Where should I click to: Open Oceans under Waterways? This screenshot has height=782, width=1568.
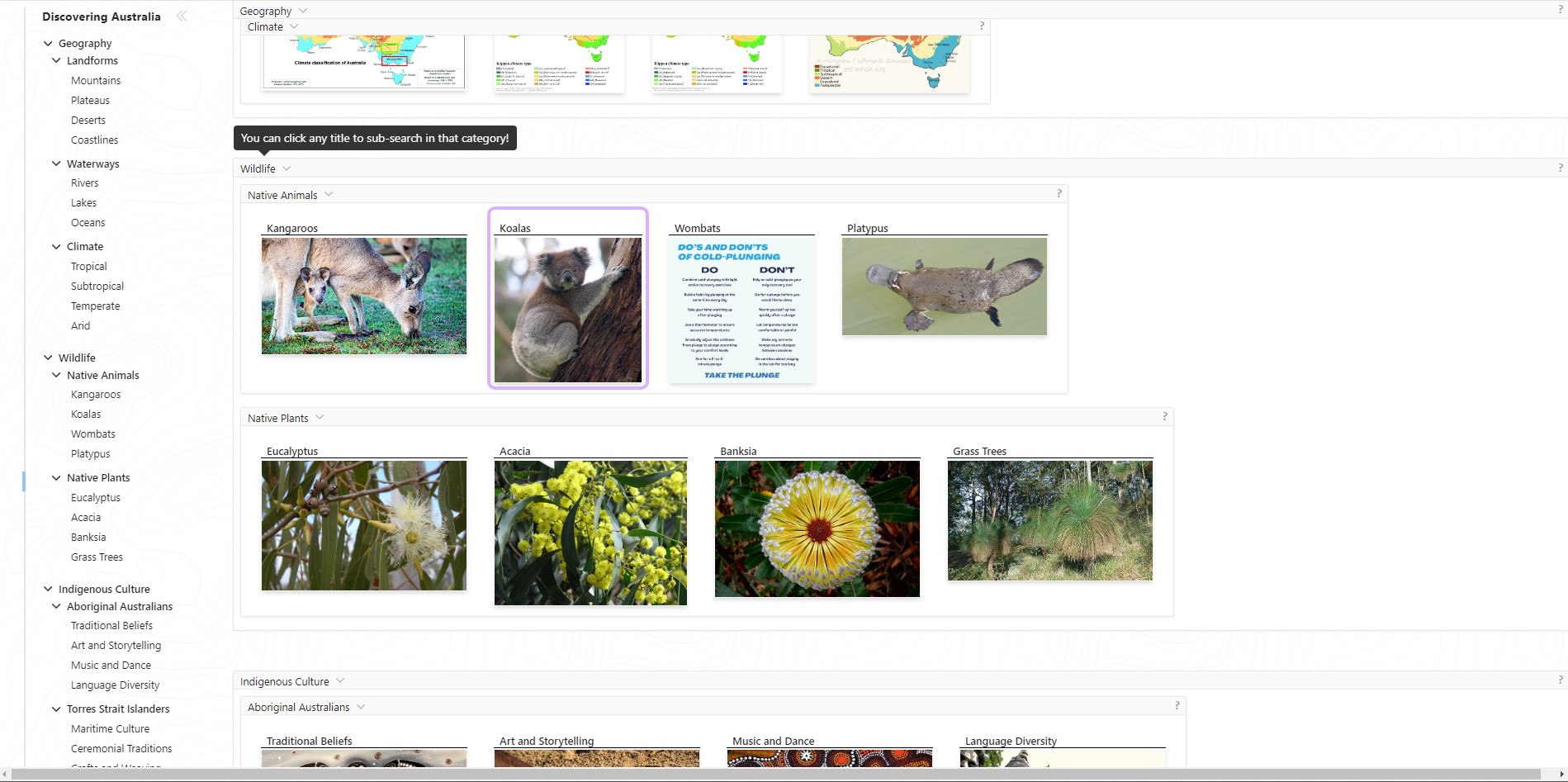(88, 222)
